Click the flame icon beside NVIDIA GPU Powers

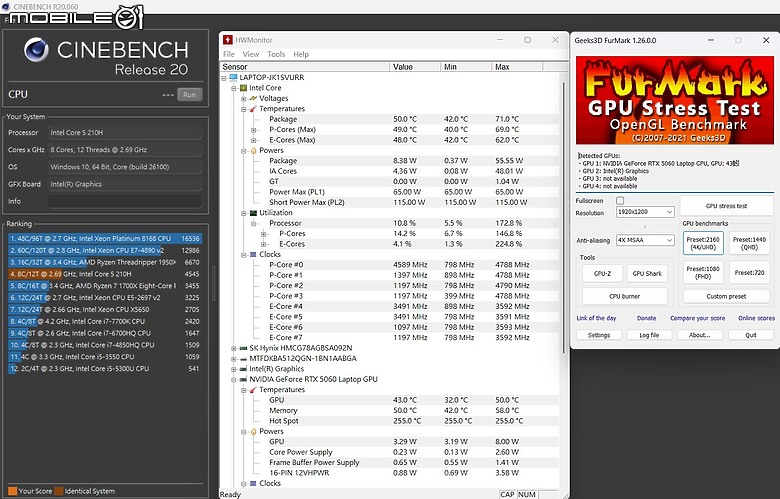253,432
